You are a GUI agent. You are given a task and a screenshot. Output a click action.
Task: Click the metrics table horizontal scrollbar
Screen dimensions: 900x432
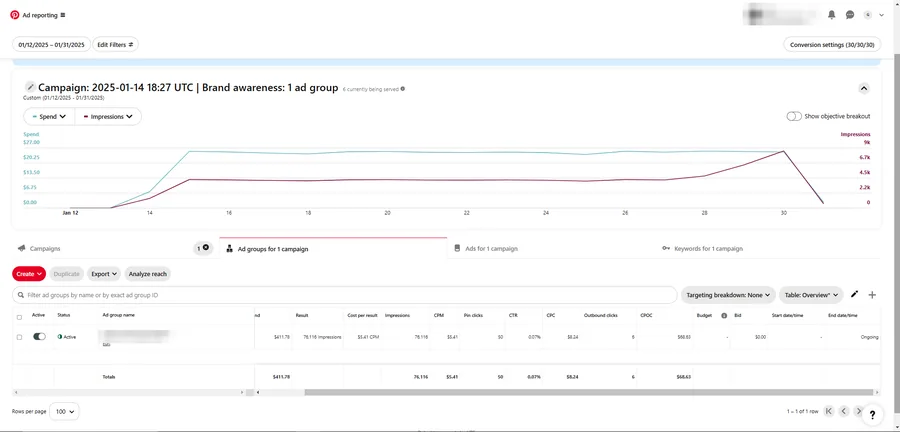click(x=589, y=392)
